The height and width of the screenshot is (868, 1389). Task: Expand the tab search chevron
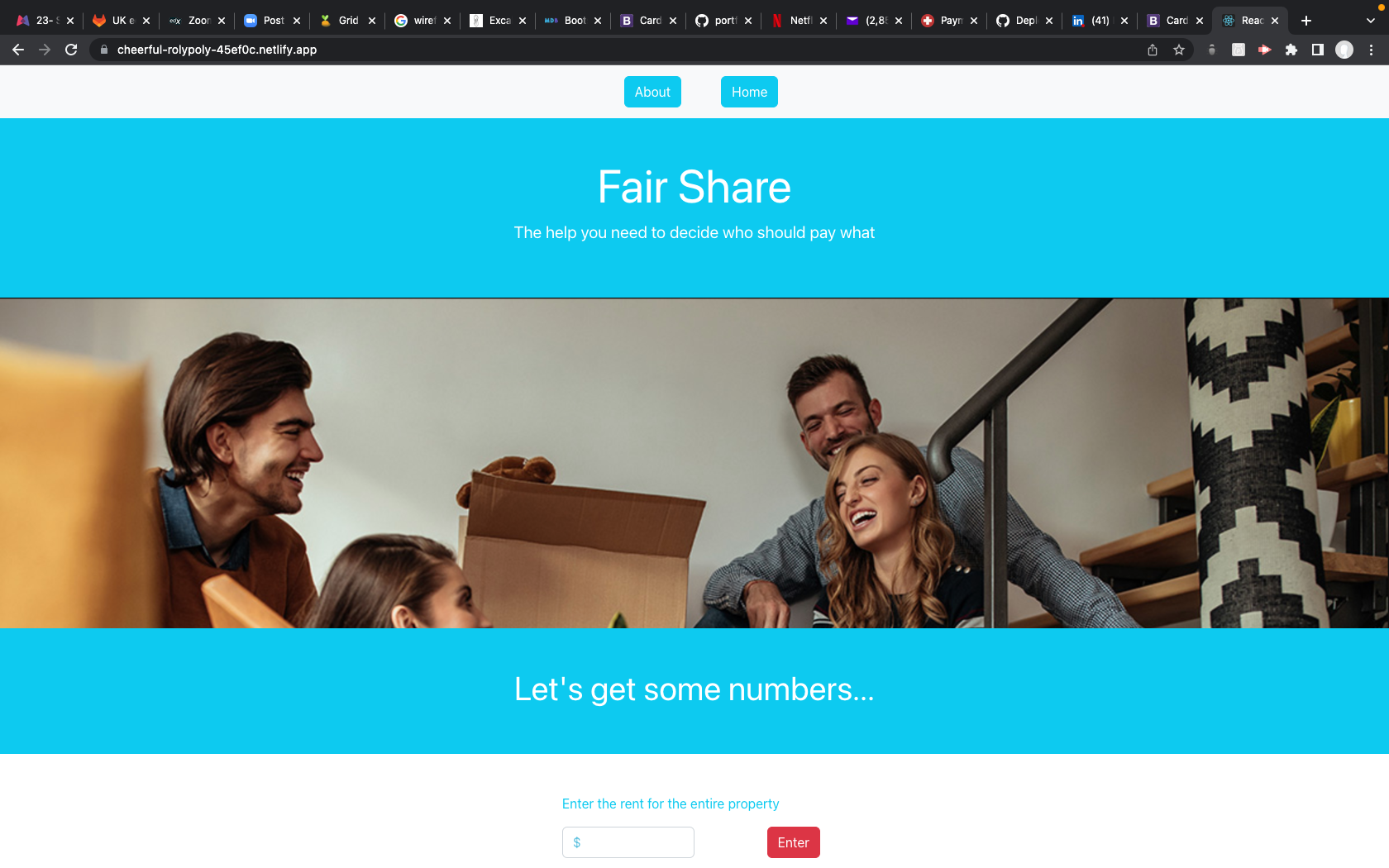pyautogui.click(x=1371, y=21)
